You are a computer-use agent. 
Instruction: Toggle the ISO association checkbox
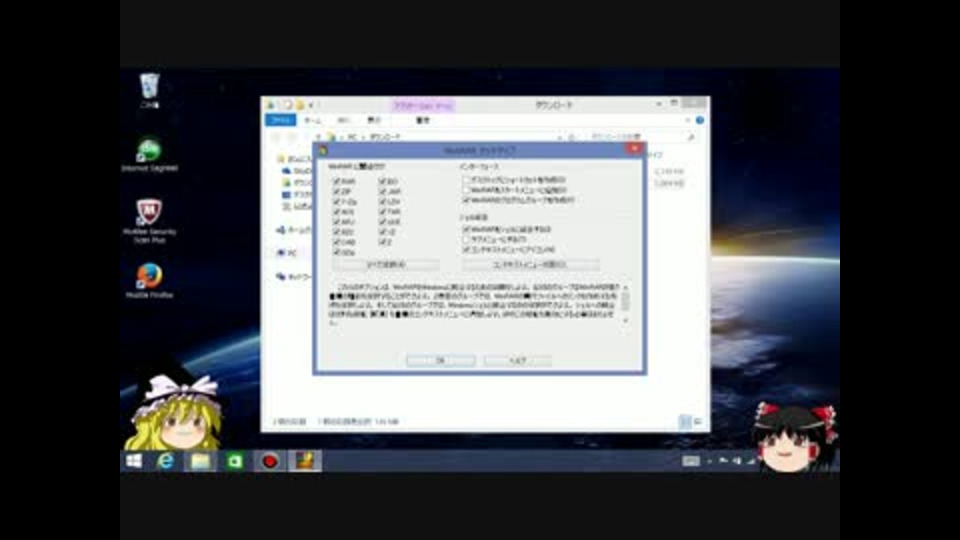coord(383,182)
